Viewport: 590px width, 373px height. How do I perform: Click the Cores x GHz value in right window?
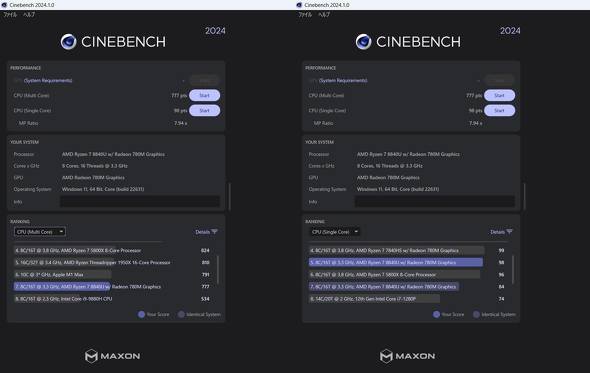[389, 166]
